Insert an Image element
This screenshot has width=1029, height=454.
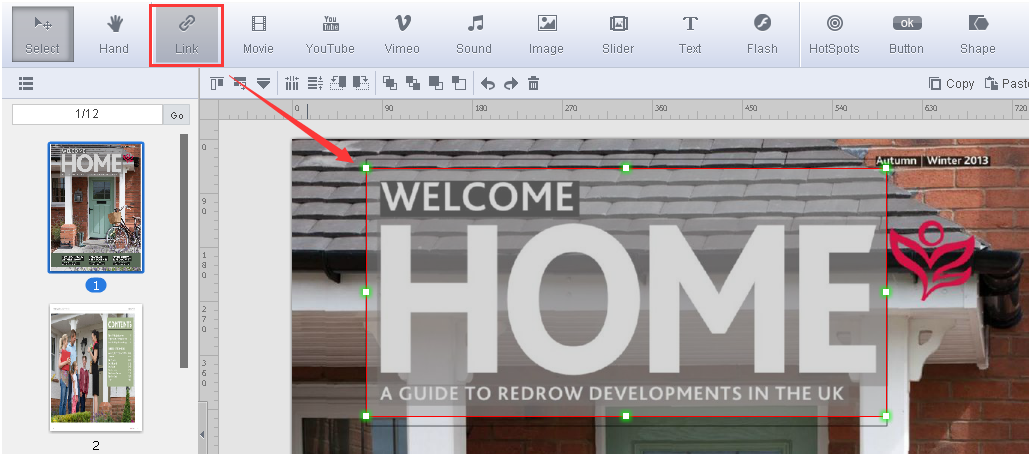click(x=547, y=34)
